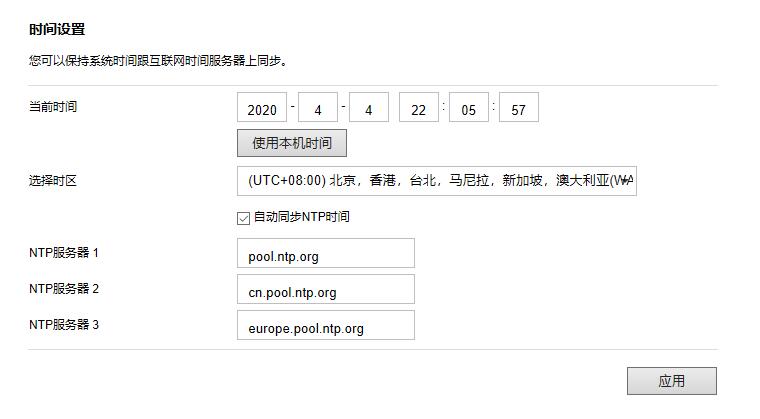
Task: Open the (UTC+08:00) time zone dropdown
Action: pyautogui.click(x=437, y=182)
